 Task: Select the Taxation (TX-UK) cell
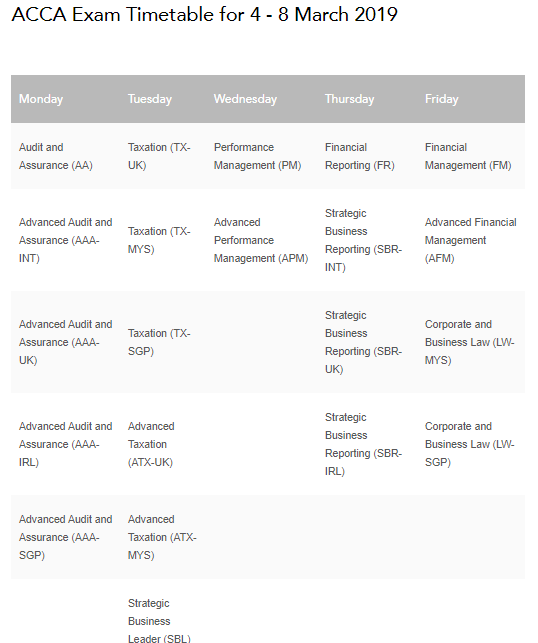(x=159, y=156)
